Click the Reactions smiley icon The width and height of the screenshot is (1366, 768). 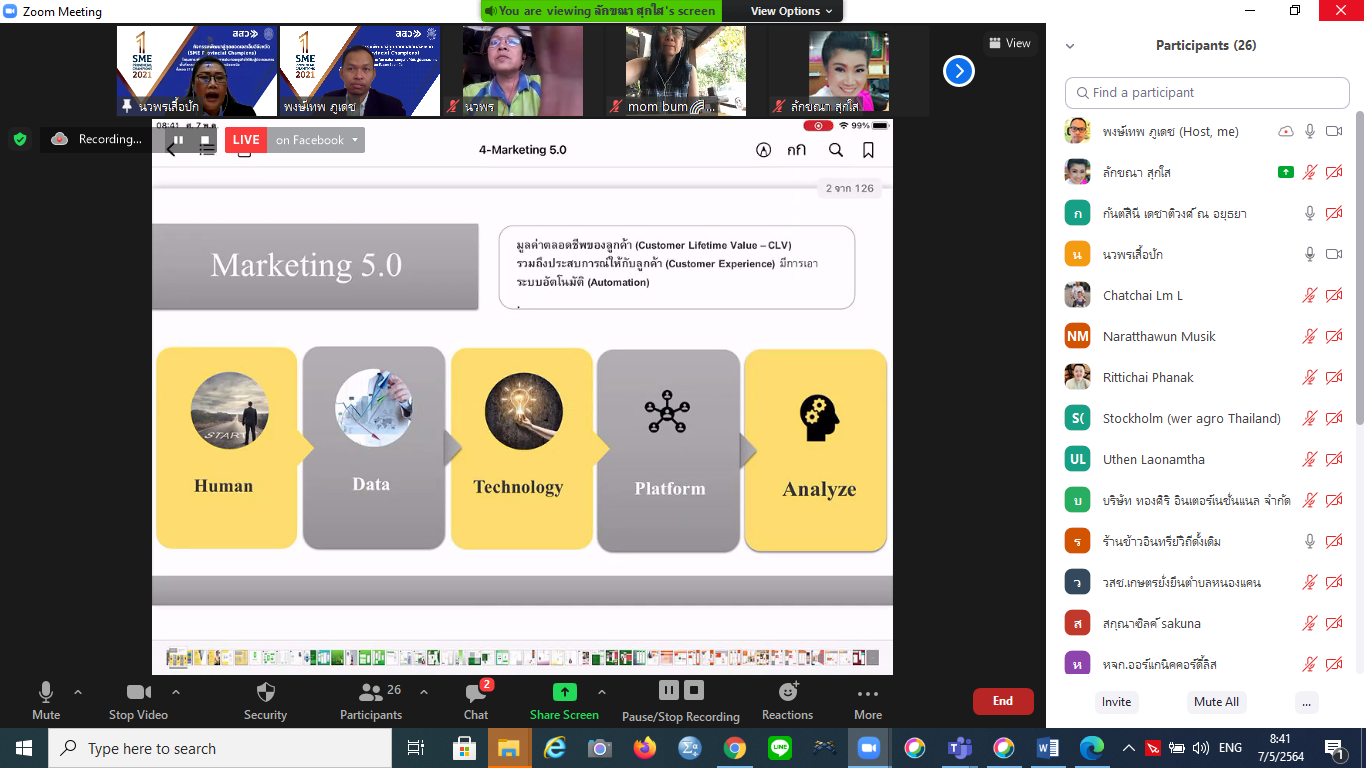[788, 692]
